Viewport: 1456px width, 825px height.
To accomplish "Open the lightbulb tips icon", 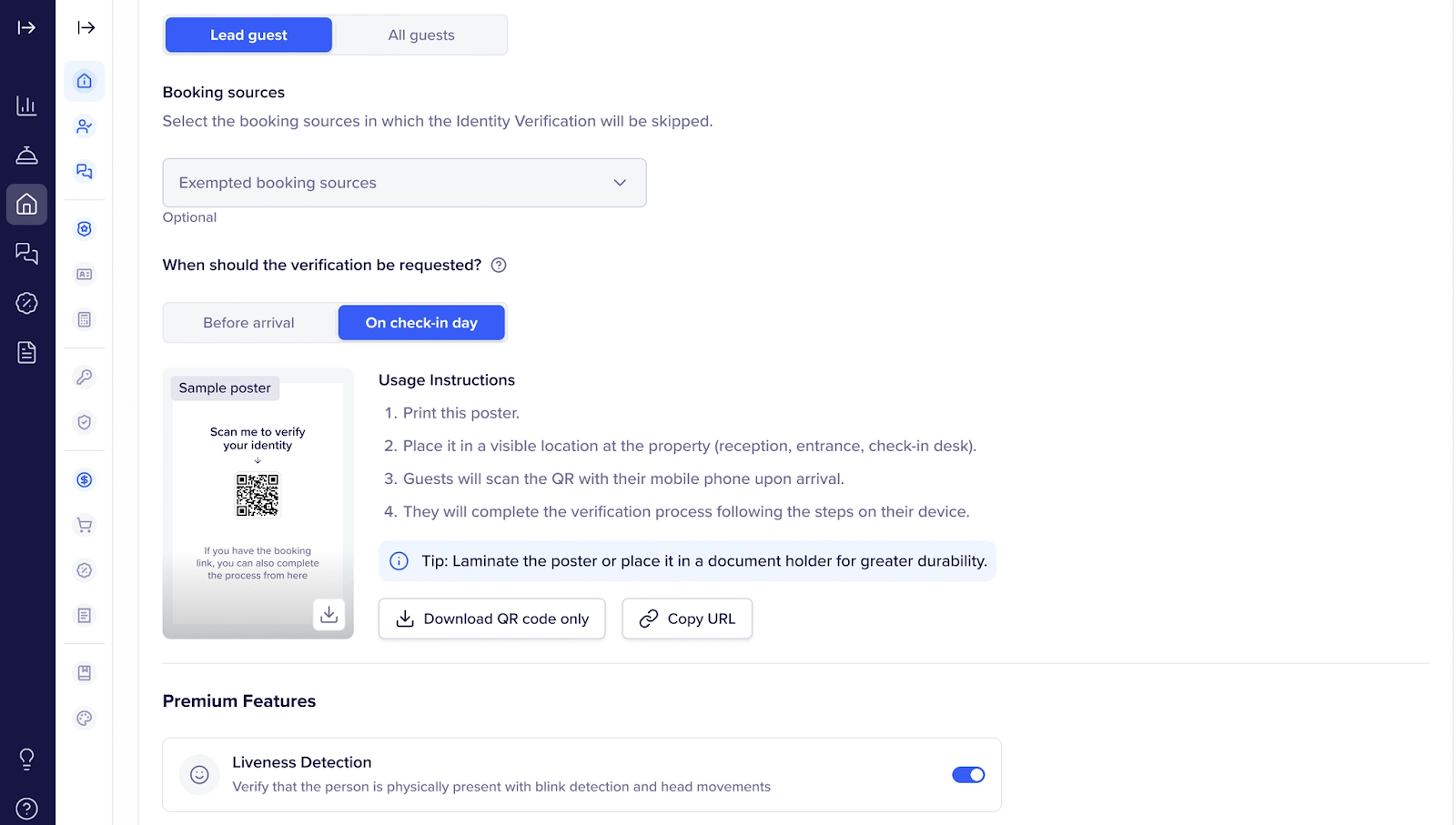I will 26,759.
